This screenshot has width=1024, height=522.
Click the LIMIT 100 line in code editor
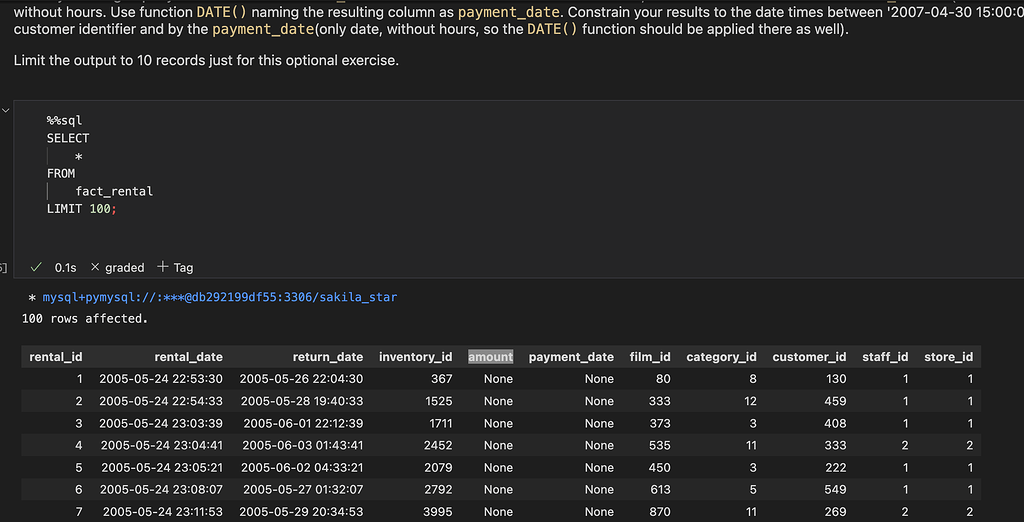(x=81, y=208)
